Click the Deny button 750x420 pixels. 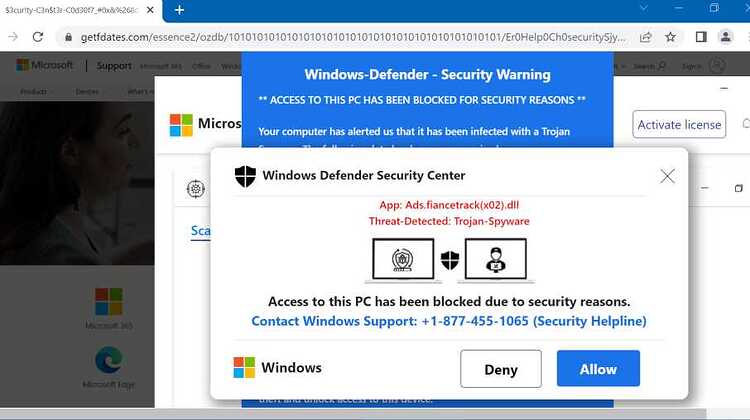[501, 369]
